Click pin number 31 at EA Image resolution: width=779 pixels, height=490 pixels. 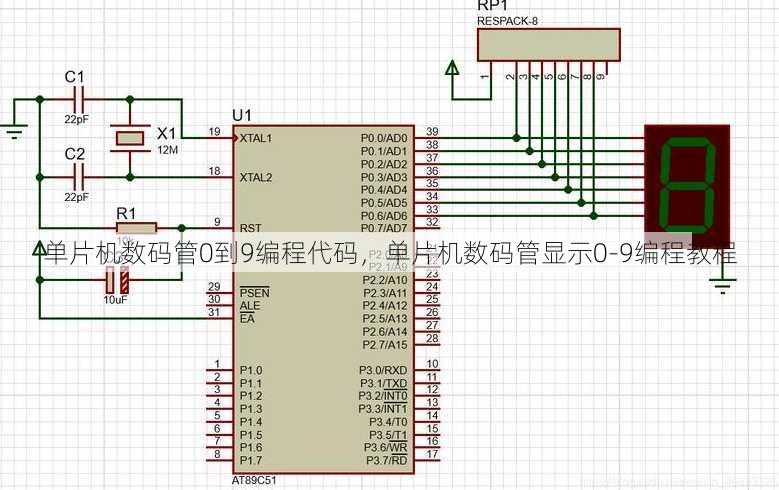click(x=214, y=312)
